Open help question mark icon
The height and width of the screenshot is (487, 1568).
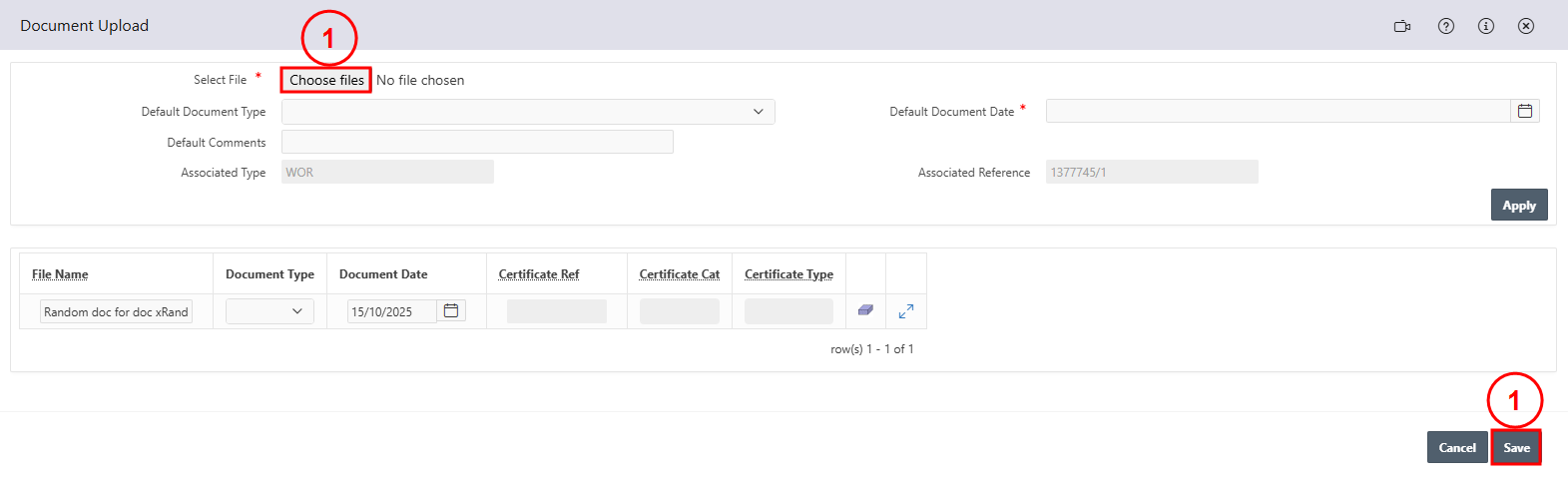(x=1445, y=26)
